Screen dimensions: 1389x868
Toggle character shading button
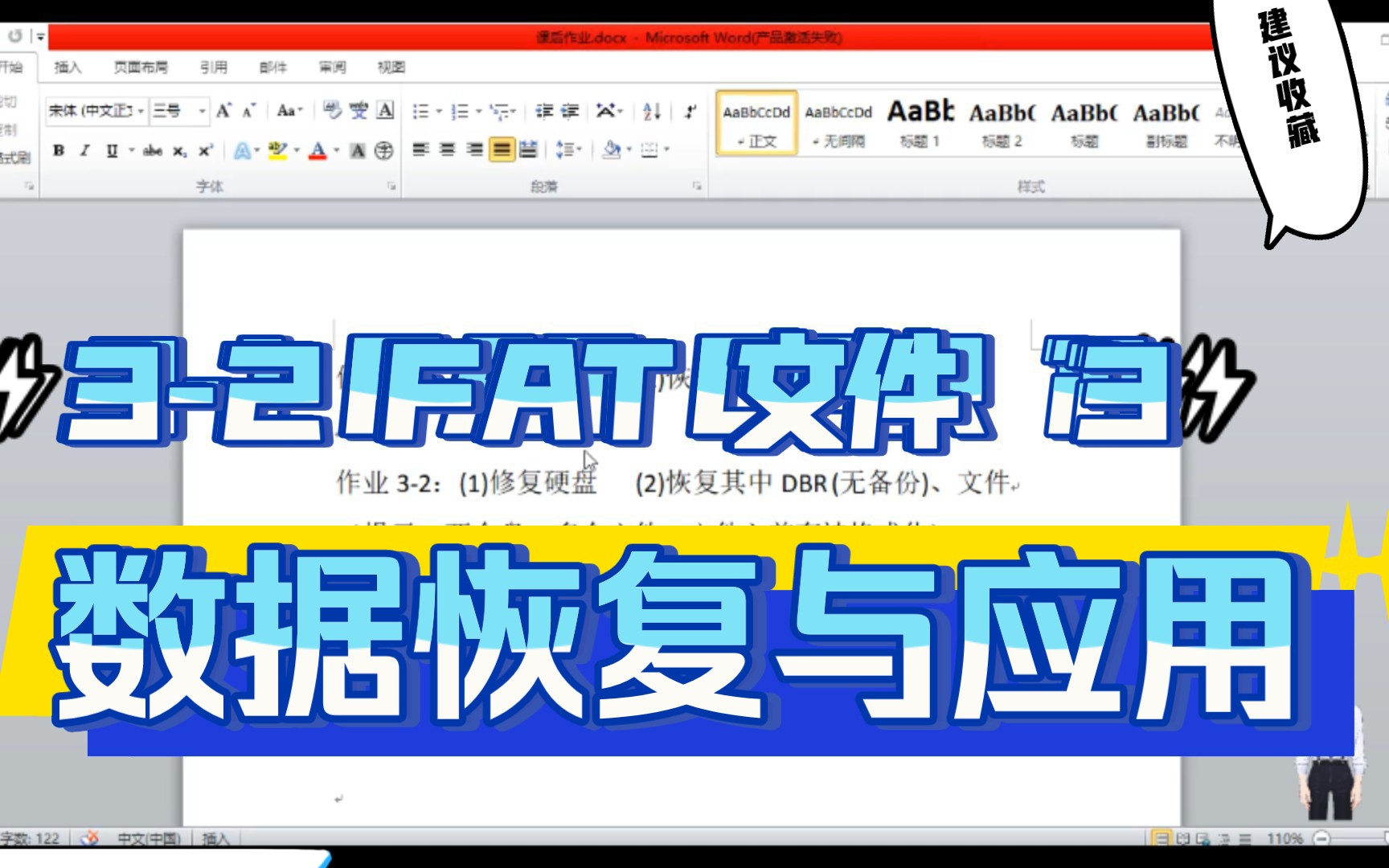click(358, 150)
